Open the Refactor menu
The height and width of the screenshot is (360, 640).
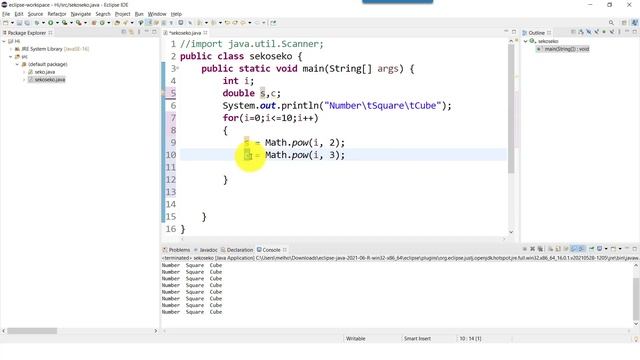click(x=57, y=14)
